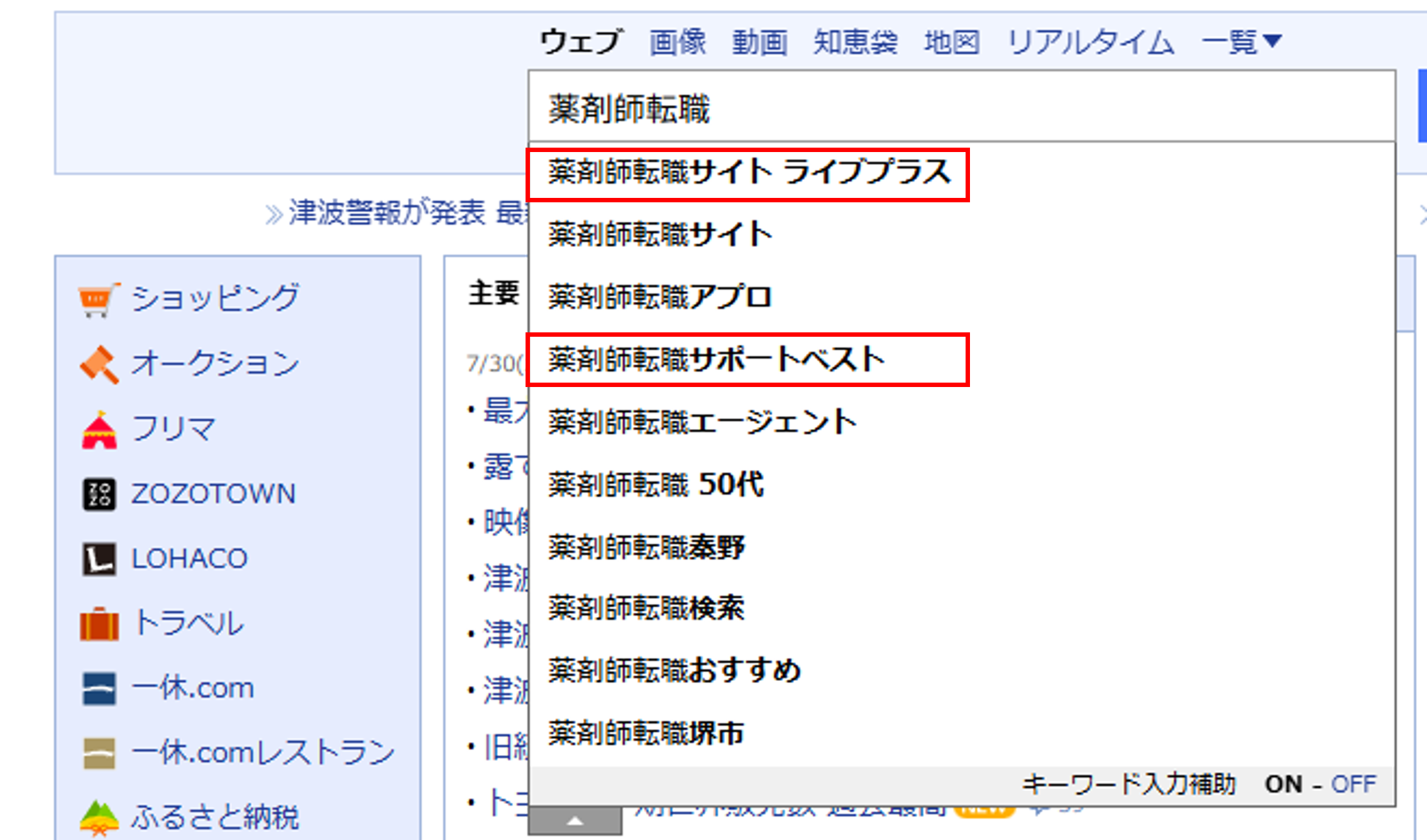
Task: Open the LOHACO text link
Action: pos(189,559)
